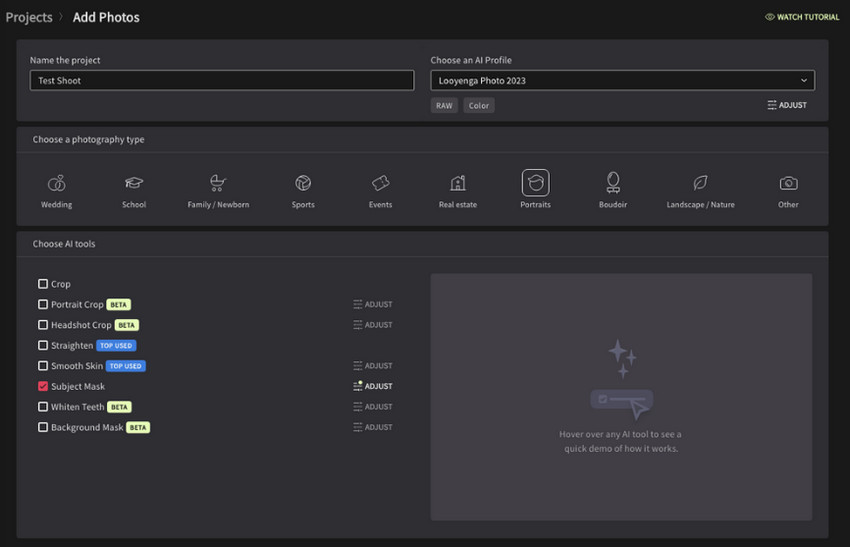Pick the Family / Newborn stroller icon

click(218, 183)
